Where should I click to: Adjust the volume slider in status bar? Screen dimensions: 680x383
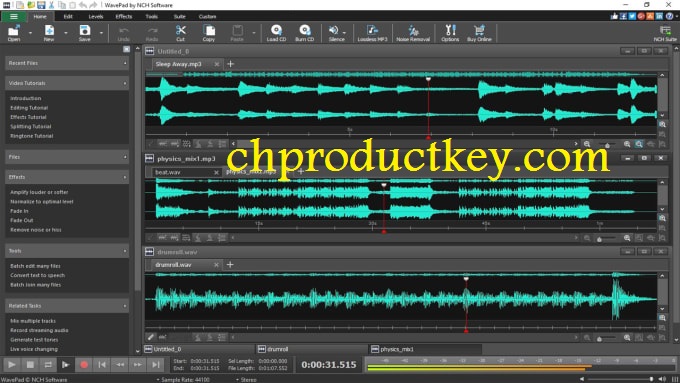click(x=620, y=379)
